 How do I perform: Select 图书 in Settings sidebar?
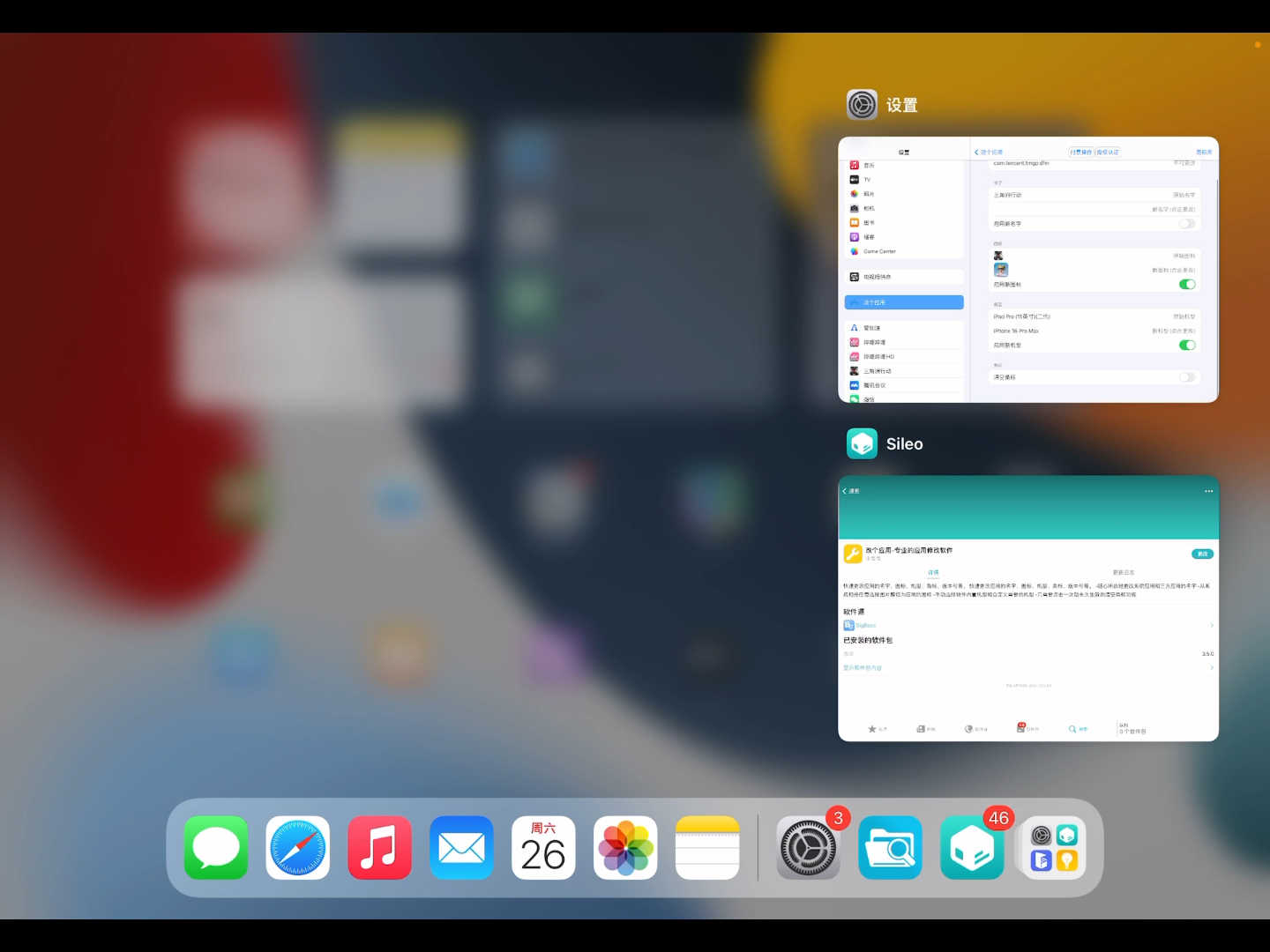point(904,223)
